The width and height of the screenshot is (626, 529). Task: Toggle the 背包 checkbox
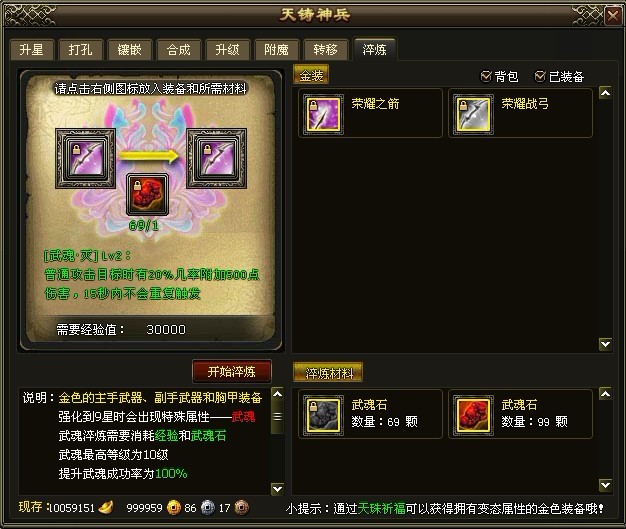click(x=486, y=76)
